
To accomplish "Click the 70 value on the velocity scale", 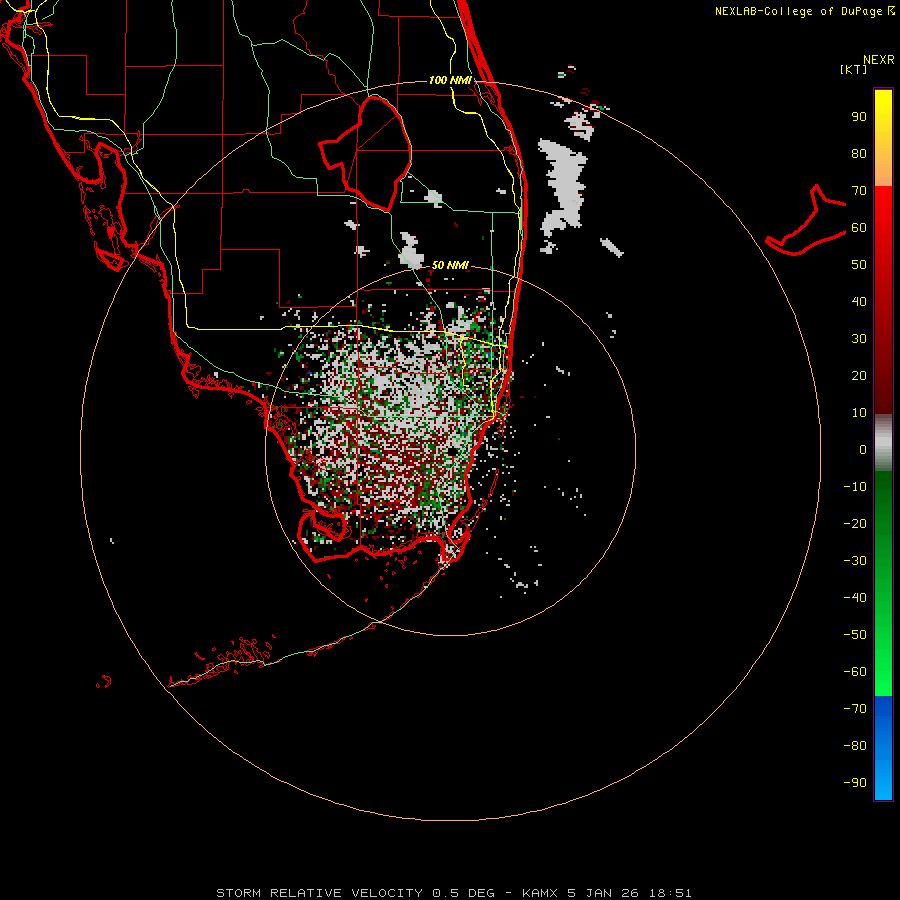I will [x=859, y=191].
